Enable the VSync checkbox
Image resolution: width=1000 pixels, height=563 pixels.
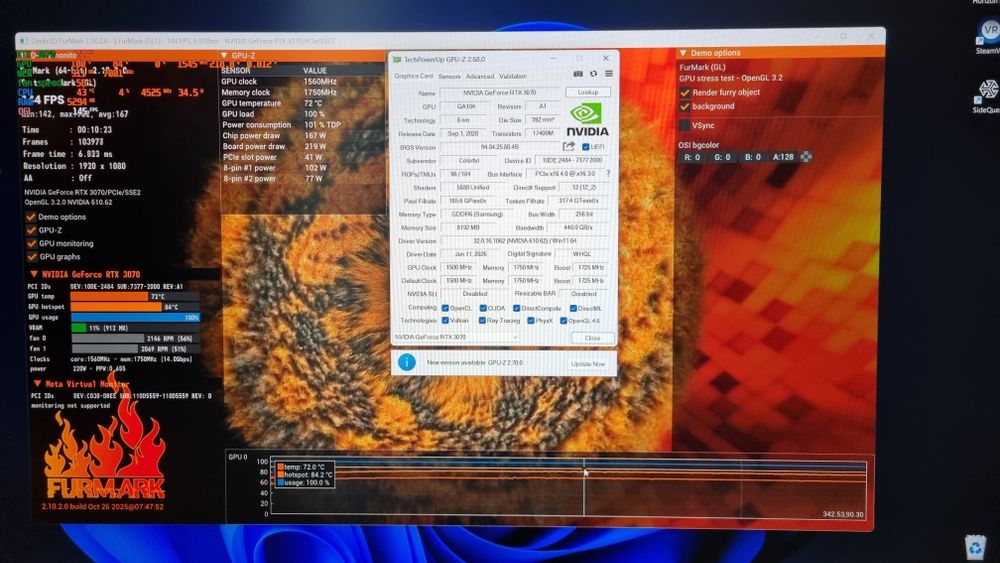(685, 125)
